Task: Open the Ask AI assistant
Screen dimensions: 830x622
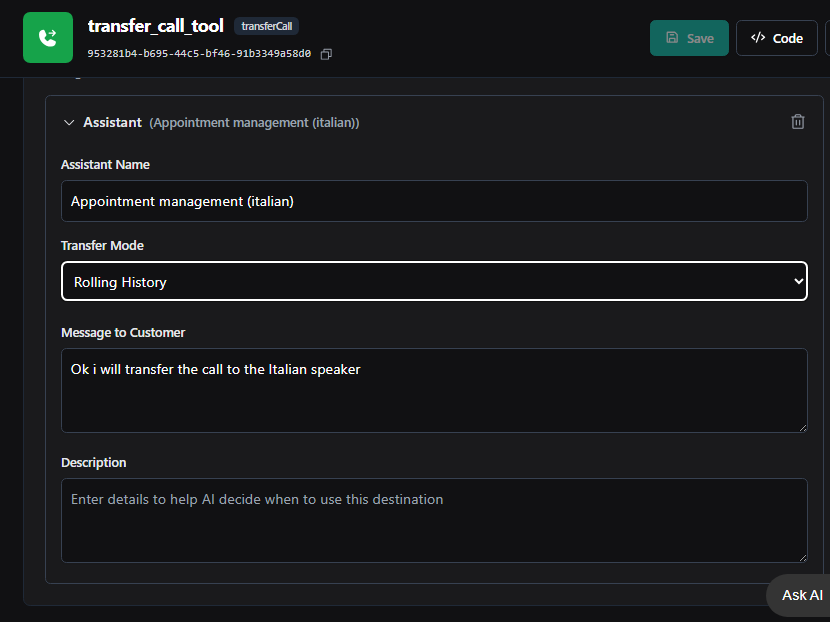Action: [801, 595]
